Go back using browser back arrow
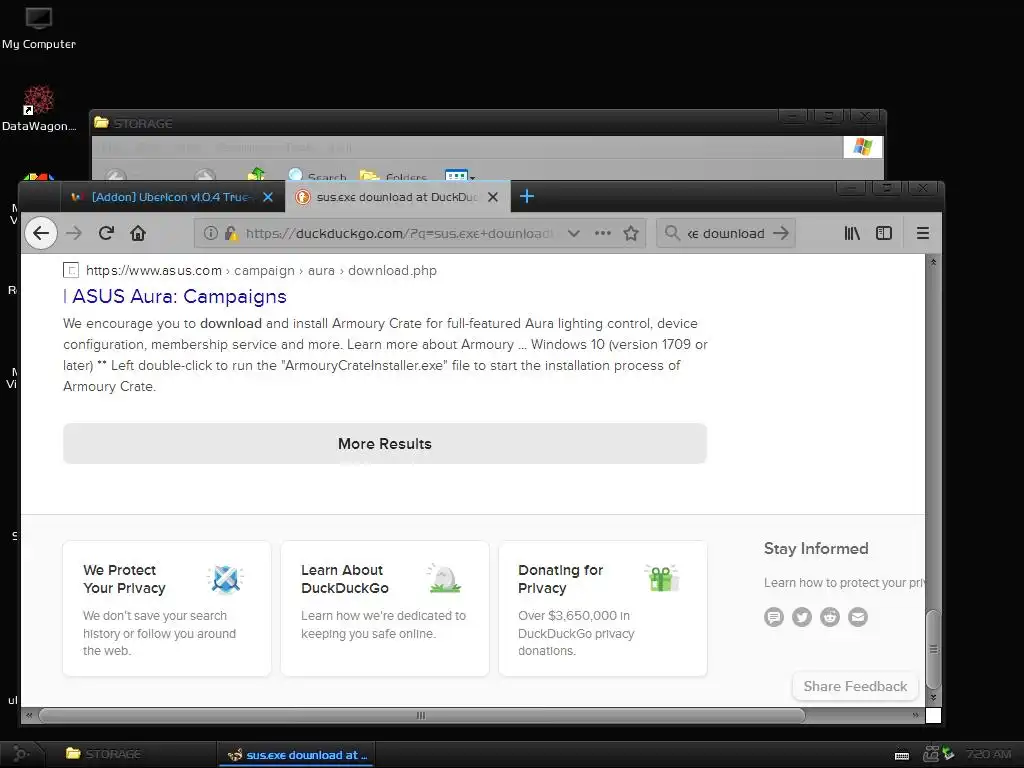The height and width of the screenshot is (768, 1024). pyautogui.click(x=41, y=233)
